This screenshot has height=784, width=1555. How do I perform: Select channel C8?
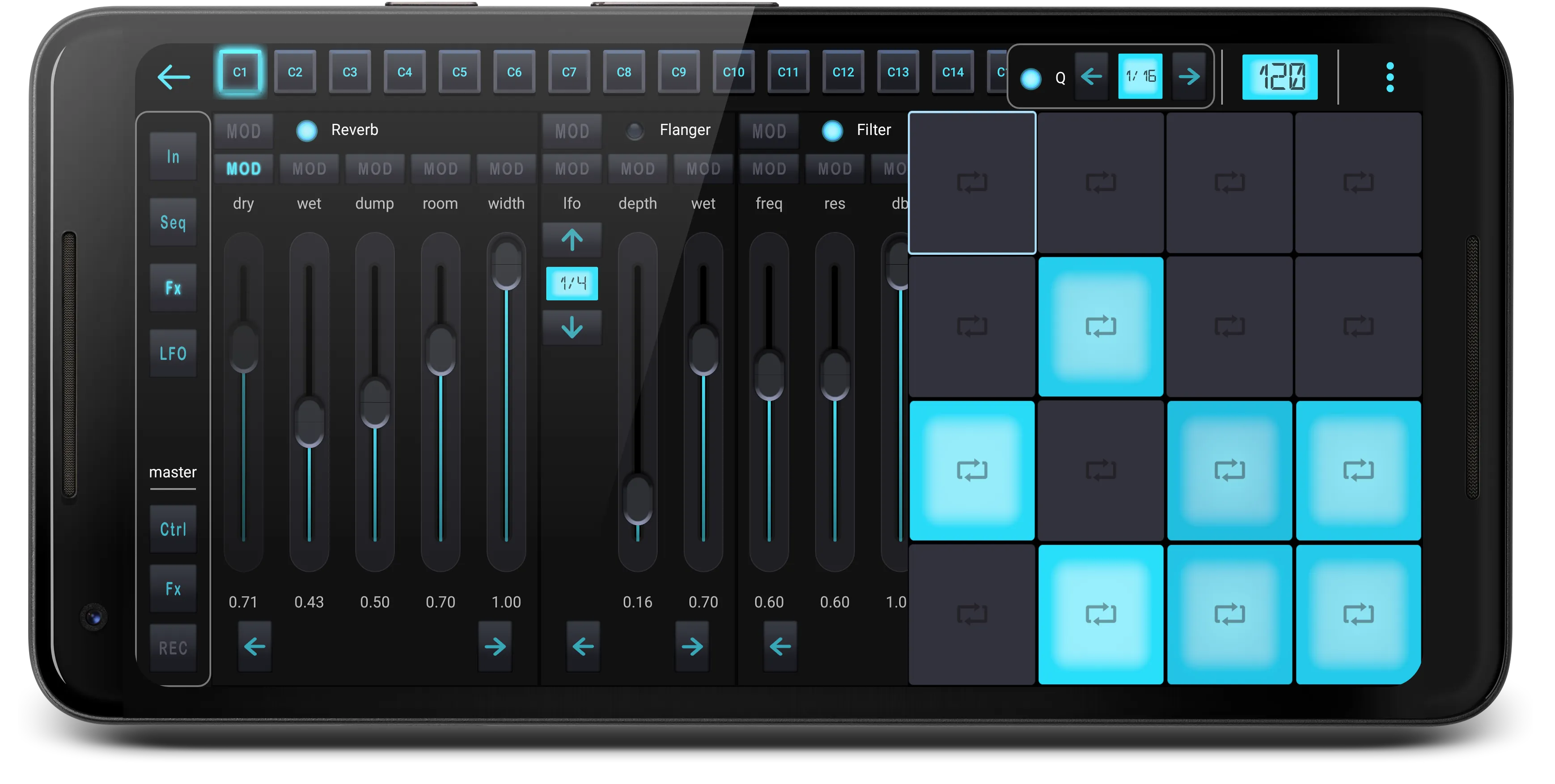coord(623,72)
